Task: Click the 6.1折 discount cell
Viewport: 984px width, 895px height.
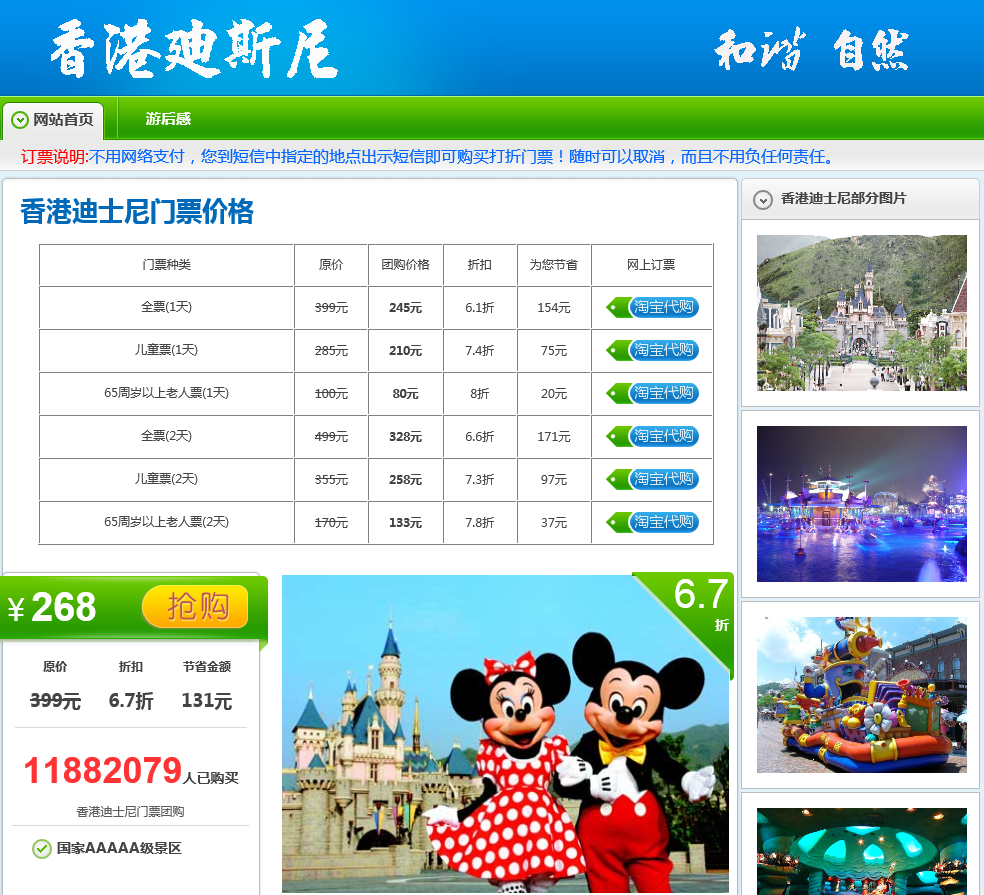Action: coord(479,308)
